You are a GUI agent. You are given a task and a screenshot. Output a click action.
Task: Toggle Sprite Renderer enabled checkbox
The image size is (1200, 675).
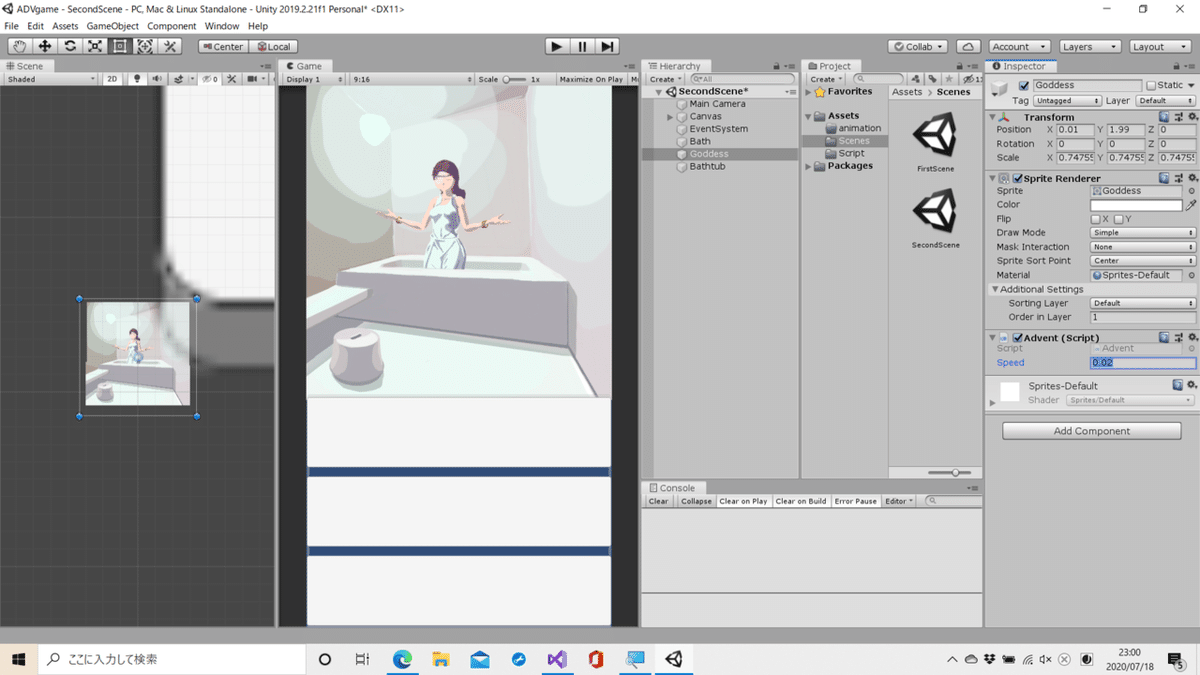click(1018, 178)
